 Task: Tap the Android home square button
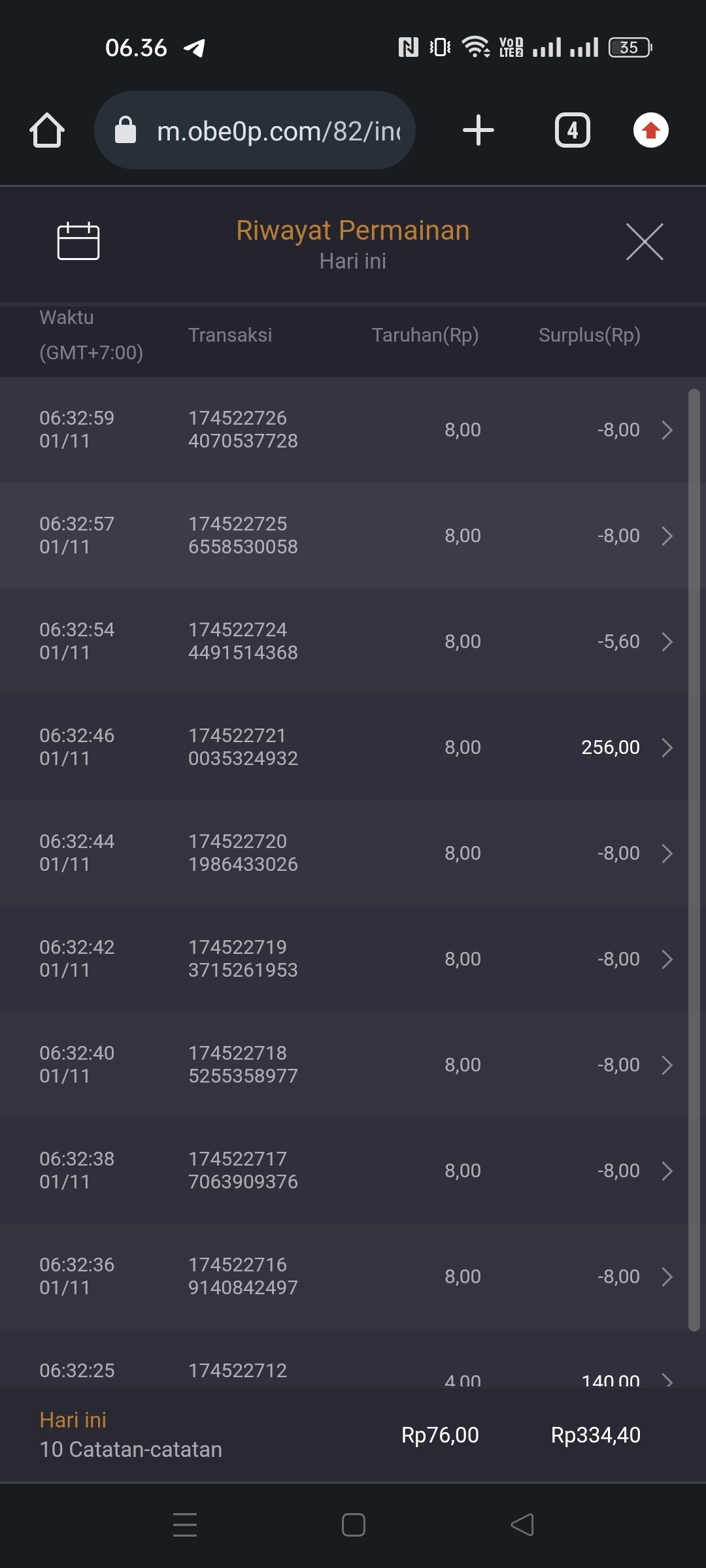353,1525
